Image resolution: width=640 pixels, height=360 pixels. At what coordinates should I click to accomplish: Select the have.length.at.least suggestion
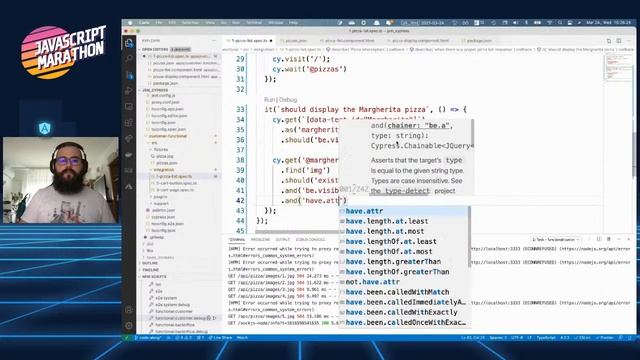pyautogui.click(x=404, y=221)
